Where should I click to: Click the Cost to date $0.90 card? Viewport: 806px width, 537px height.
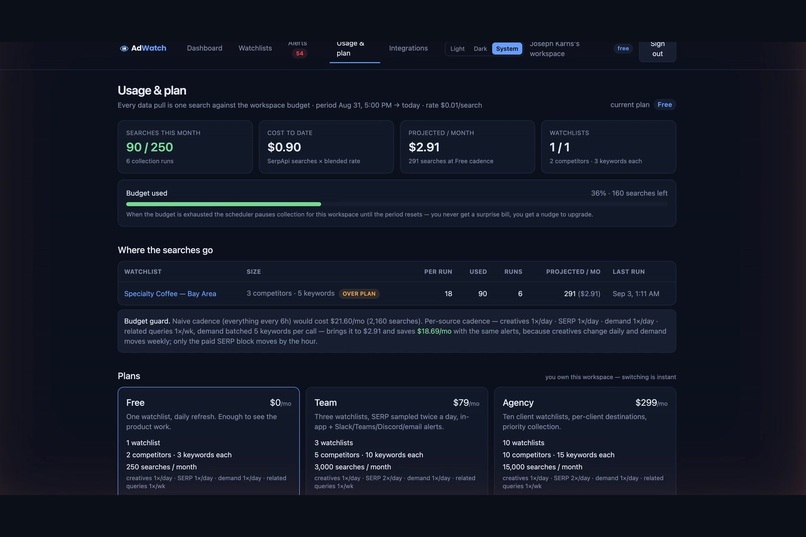pyautogui.click(x=326, y=147)
